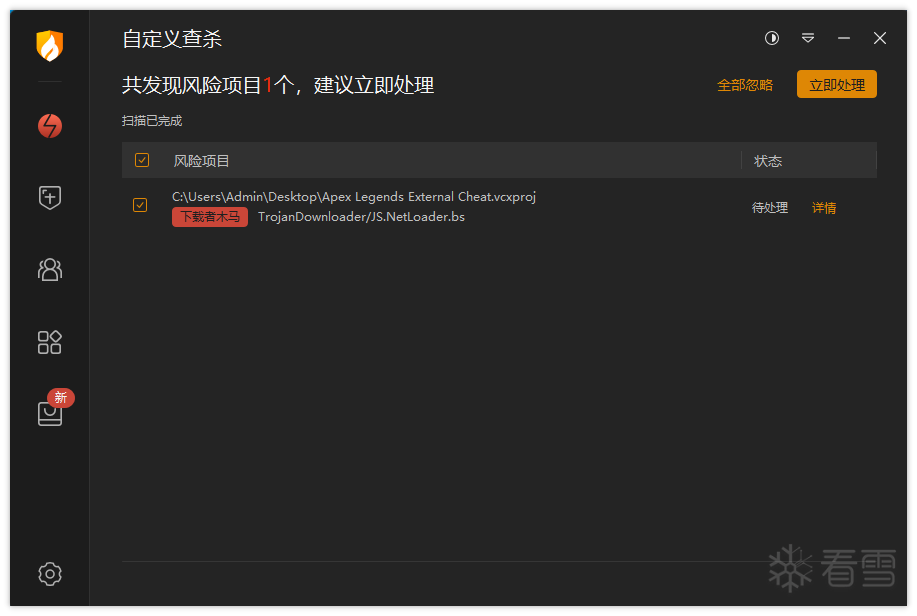The image size is (917, 616).
Task: Open the virus scan lightning icon
Action: point(50,126)
